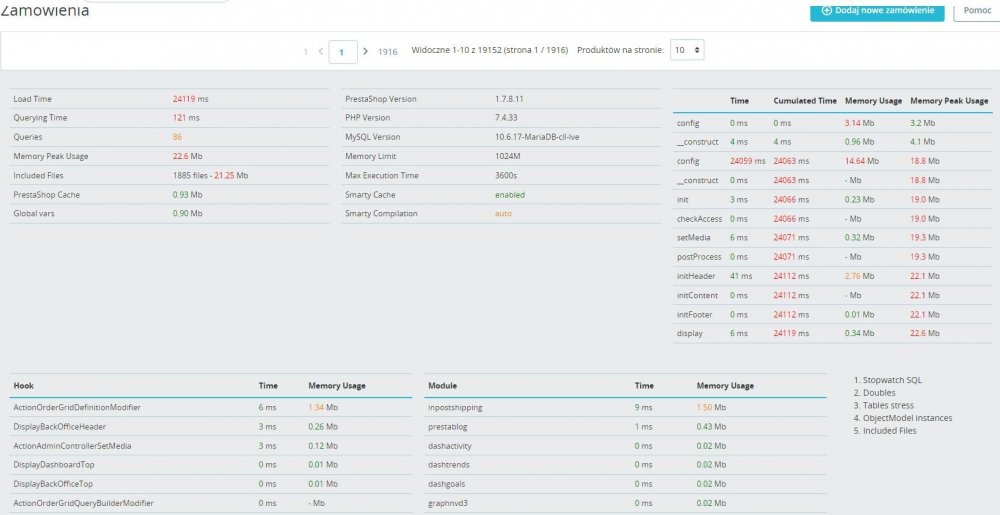
Task: Click the Hook column header
Action: click(x=23, y=385)
